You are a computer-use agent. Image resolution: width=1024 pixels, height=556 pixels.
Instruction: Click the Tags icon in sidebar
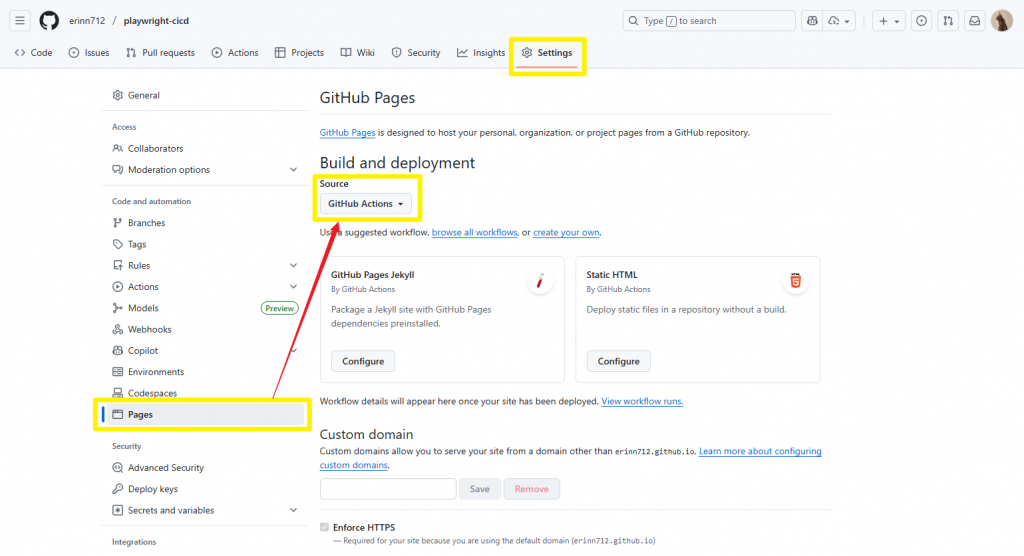point(118,244)
